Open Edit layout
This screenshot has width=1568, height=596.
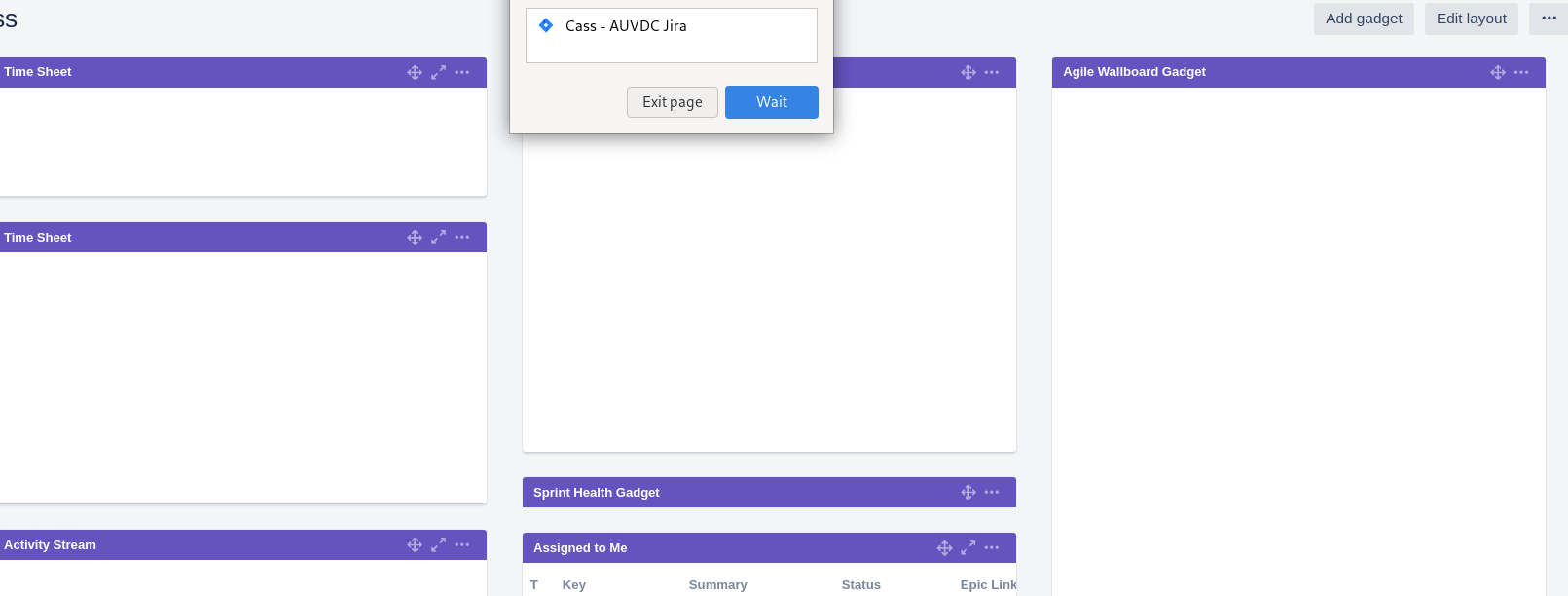pos(1471,19)
